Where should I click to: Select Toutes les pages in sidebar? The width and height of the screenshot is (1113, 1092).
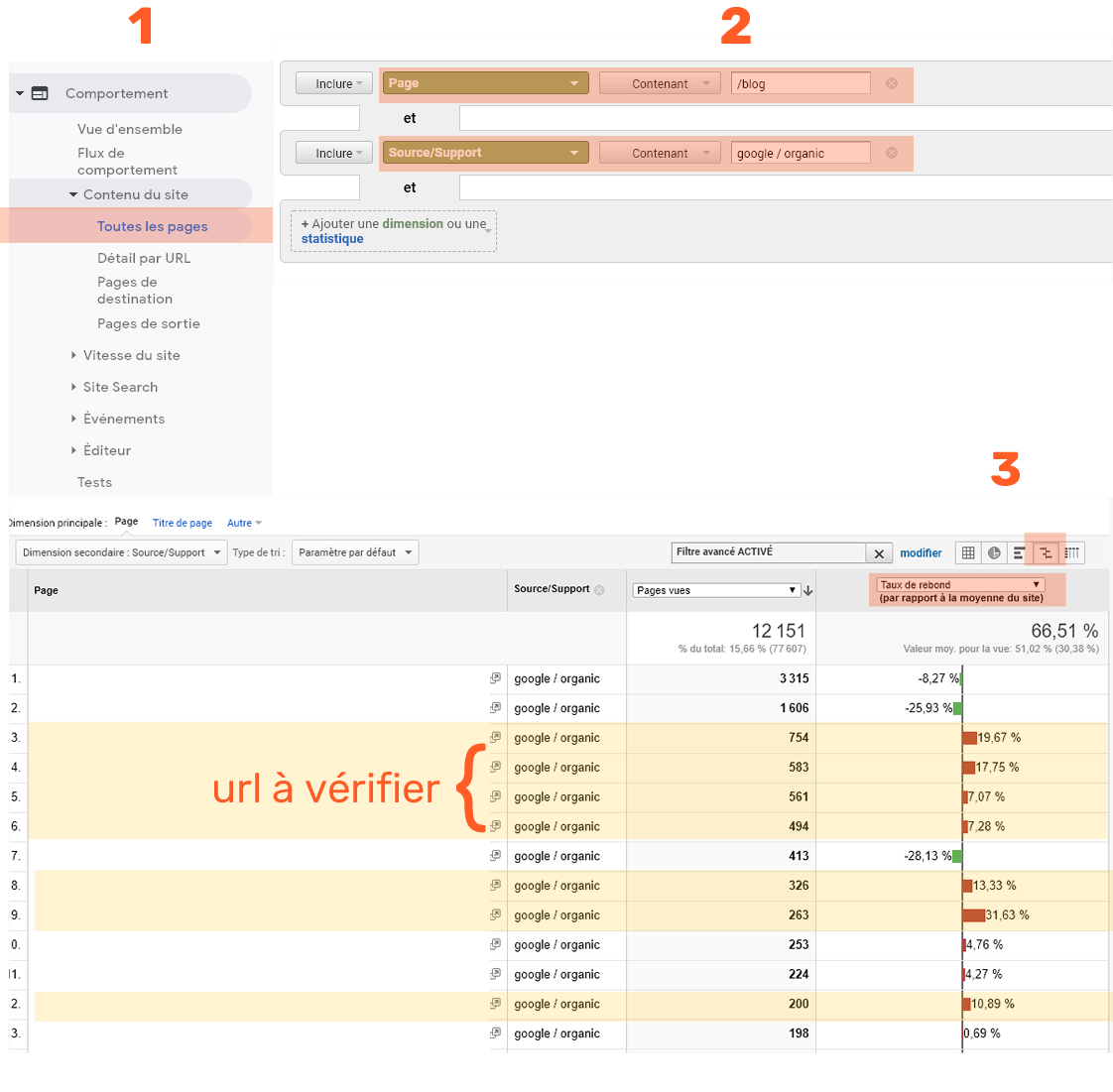tap(153, 226)
